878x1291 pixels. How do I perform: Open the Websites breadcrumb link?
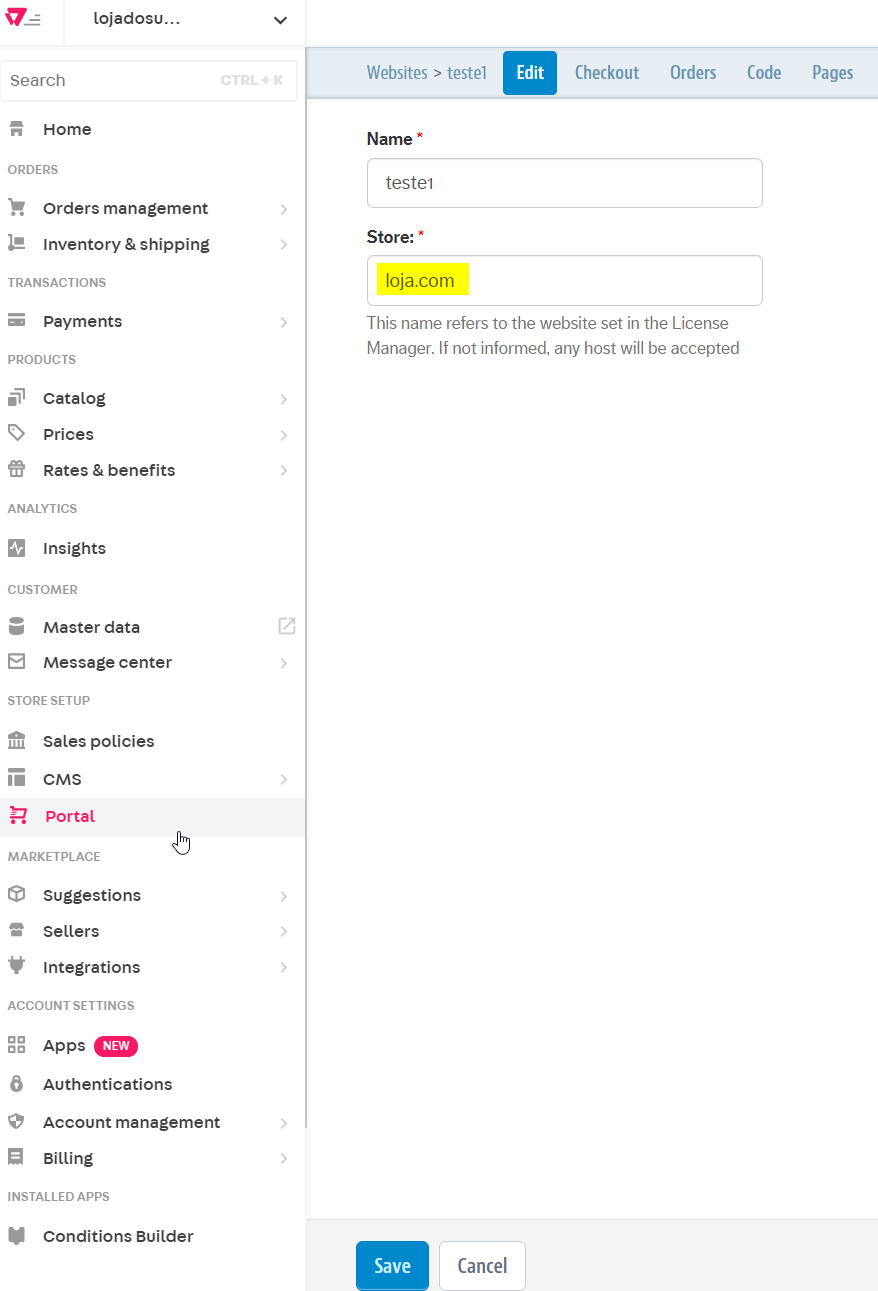pos(396,72)
